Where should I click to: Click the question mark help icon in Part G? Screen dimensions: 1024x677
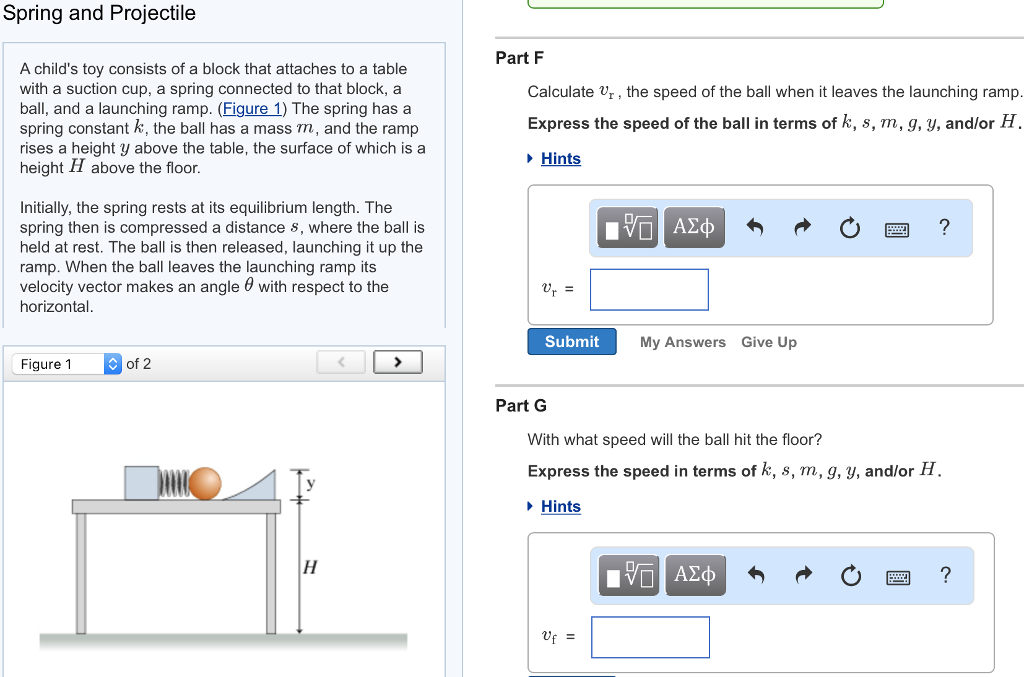coord(944,575)
